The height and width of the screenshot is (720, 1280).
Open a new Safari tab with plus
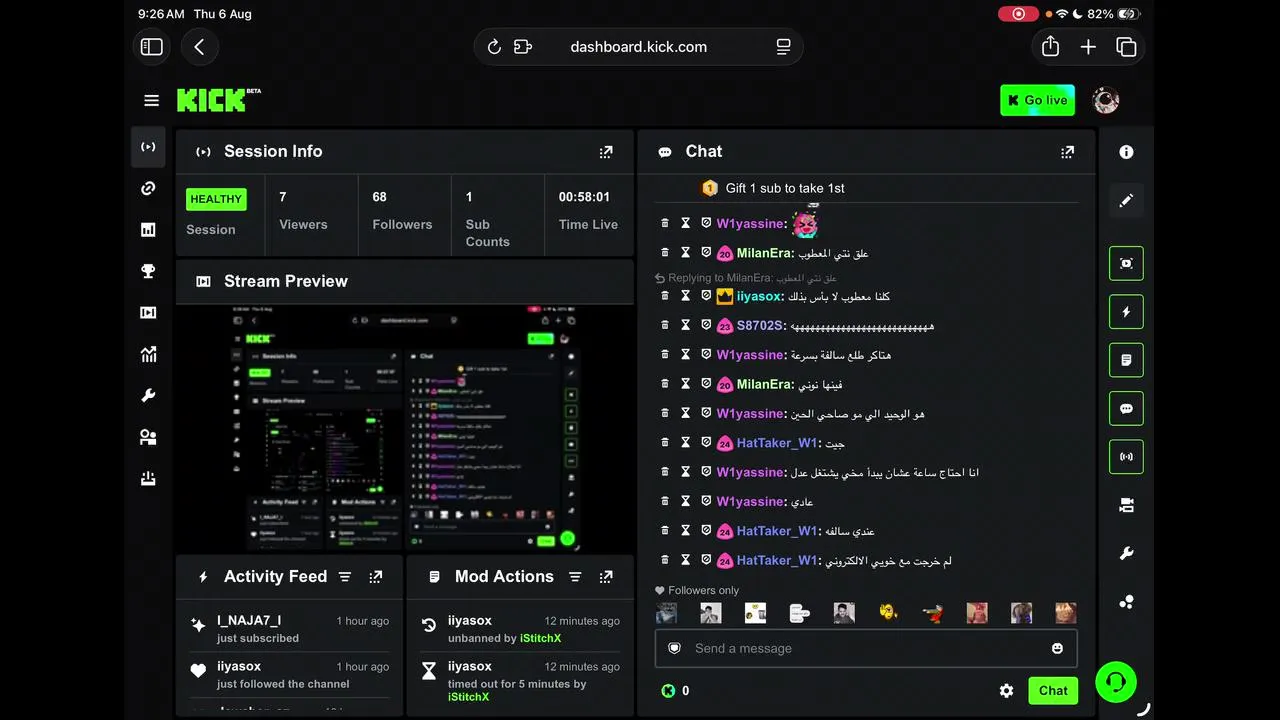pos(1088,47)
